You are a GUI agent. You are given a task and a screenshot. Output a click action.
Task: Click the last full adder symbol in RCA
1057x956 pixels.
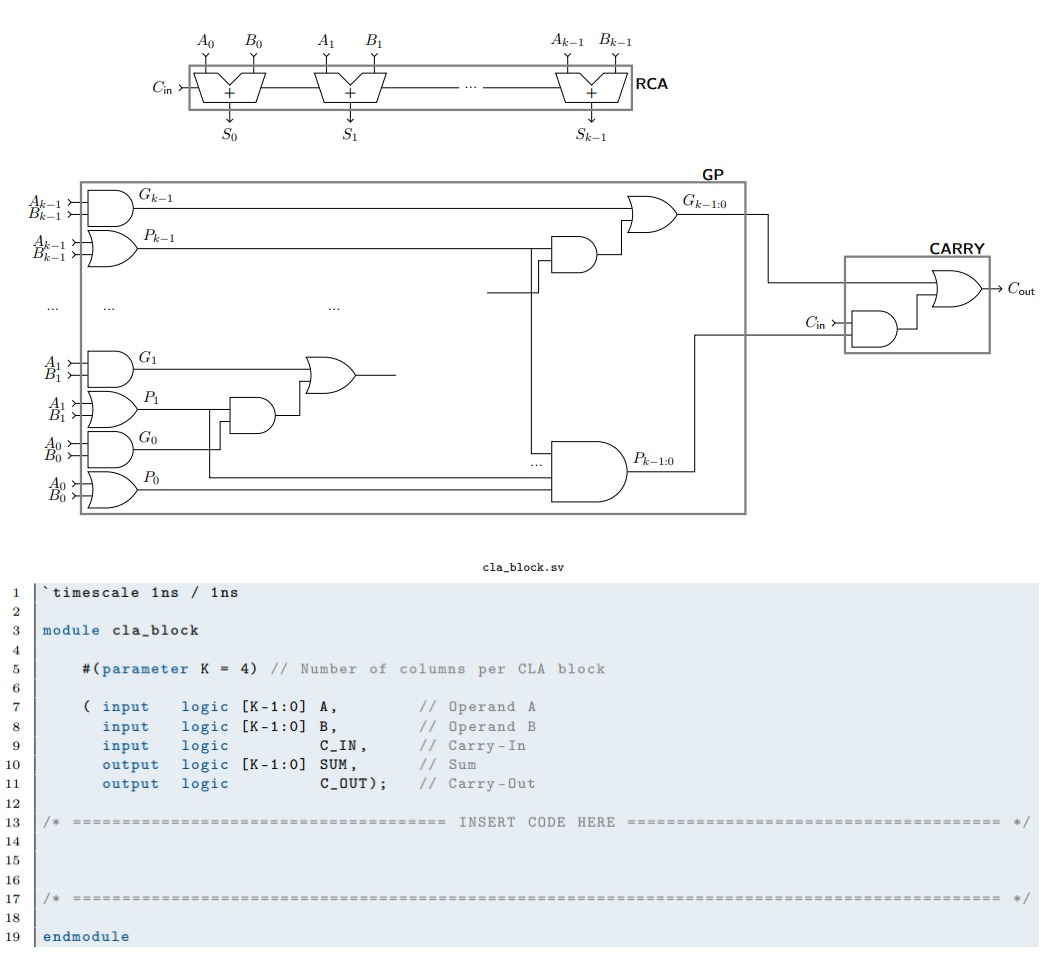coord(591,88)
